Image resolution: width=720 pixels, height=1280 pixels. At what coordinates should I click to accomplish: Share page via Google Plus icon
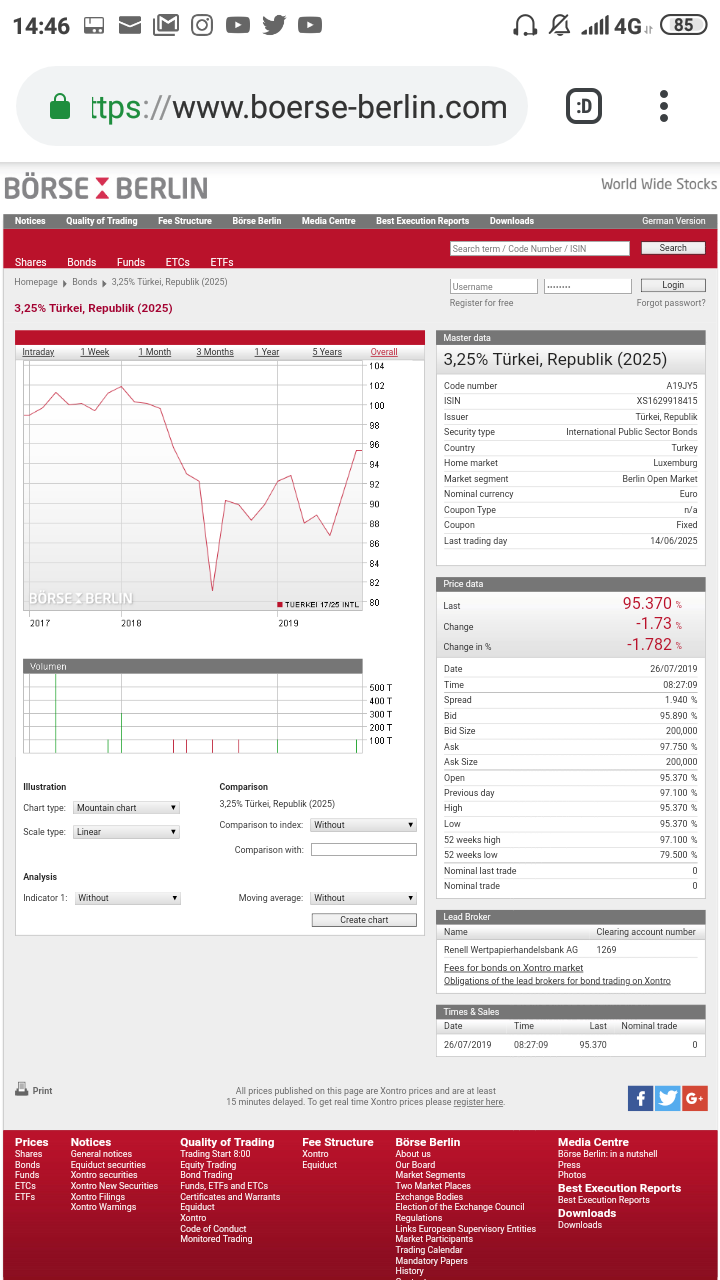coord(695,1098)
